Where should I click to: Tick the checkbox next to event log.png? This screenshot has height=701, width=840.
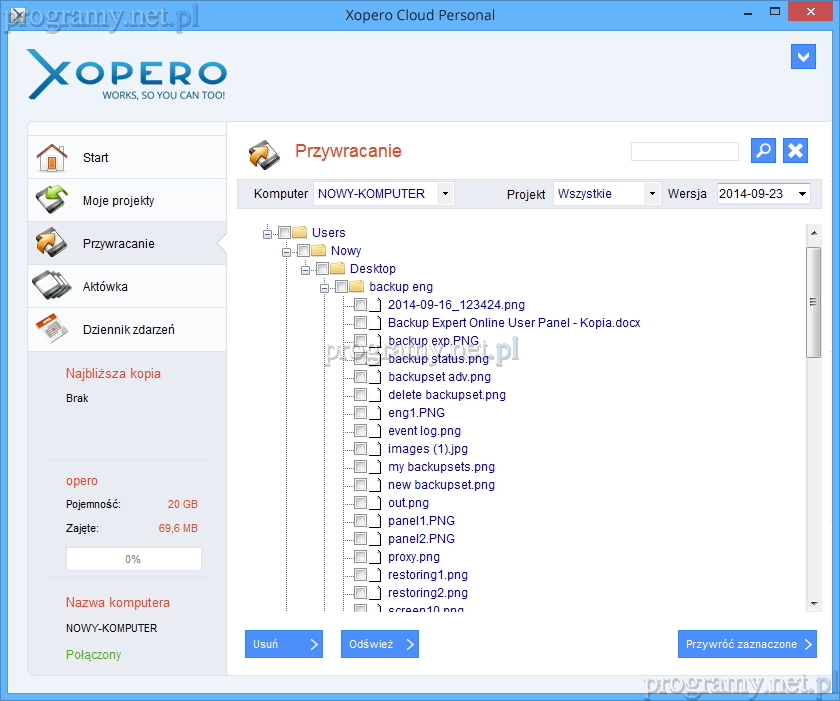[361, 431]
